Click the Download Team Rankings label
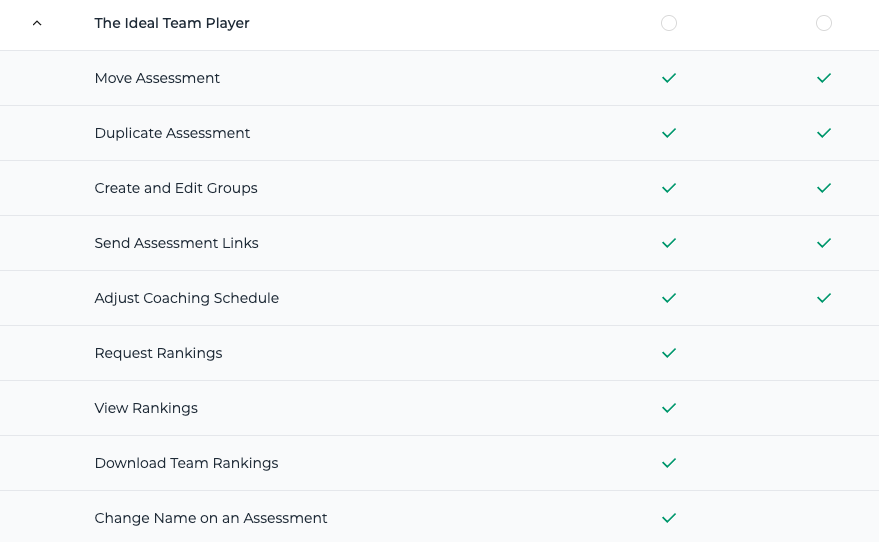This screenshot has width=879, height=542. coord(186,463)
